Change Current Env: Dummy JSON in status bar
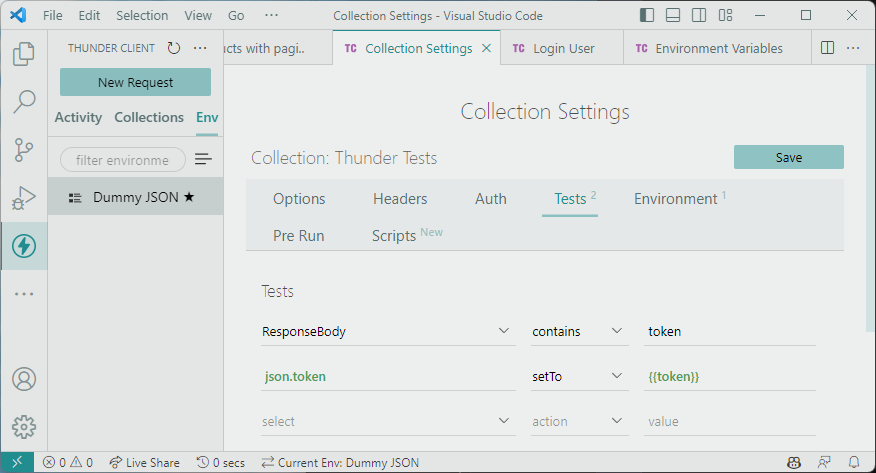Viewport: 876px width, 473px height. (340, 462)
